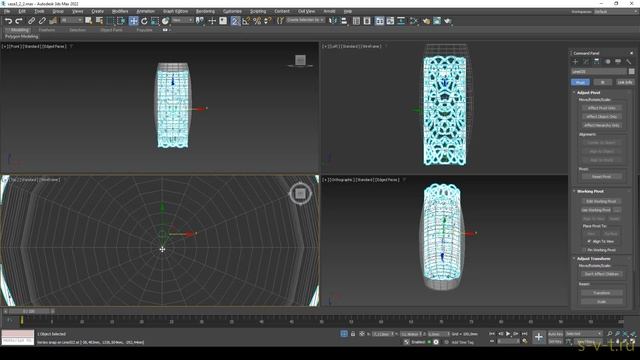Image resolution: width=640 pixels, height=360 pixels.
Task: Click the Bind to Space Warp icon
Action: coord(53,21)
